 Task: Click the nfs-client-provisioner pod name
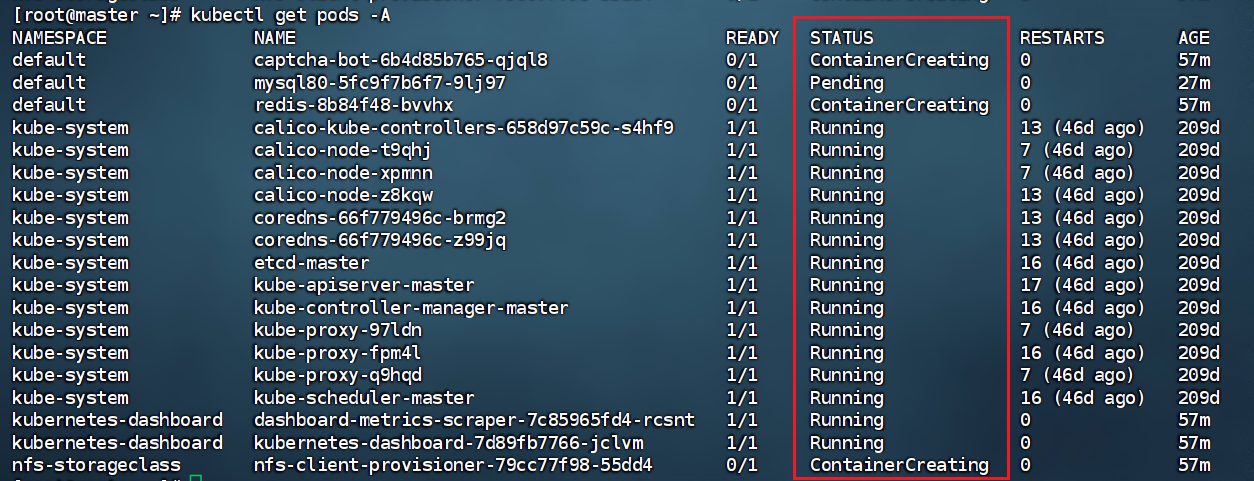pyautogui.click(x=453, y=465)
